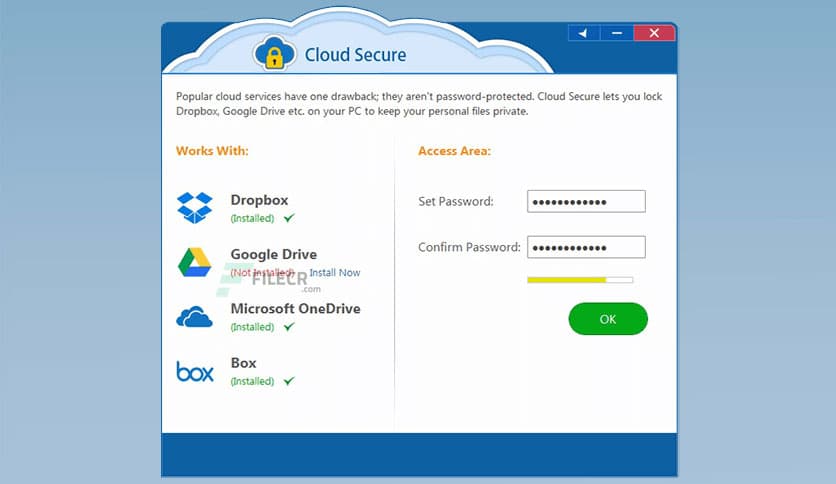Click the green checkmark under Microsoft OneDrive
Image resolution: width=836 pixels, height=484 pixels.
[x=289, y=327]
